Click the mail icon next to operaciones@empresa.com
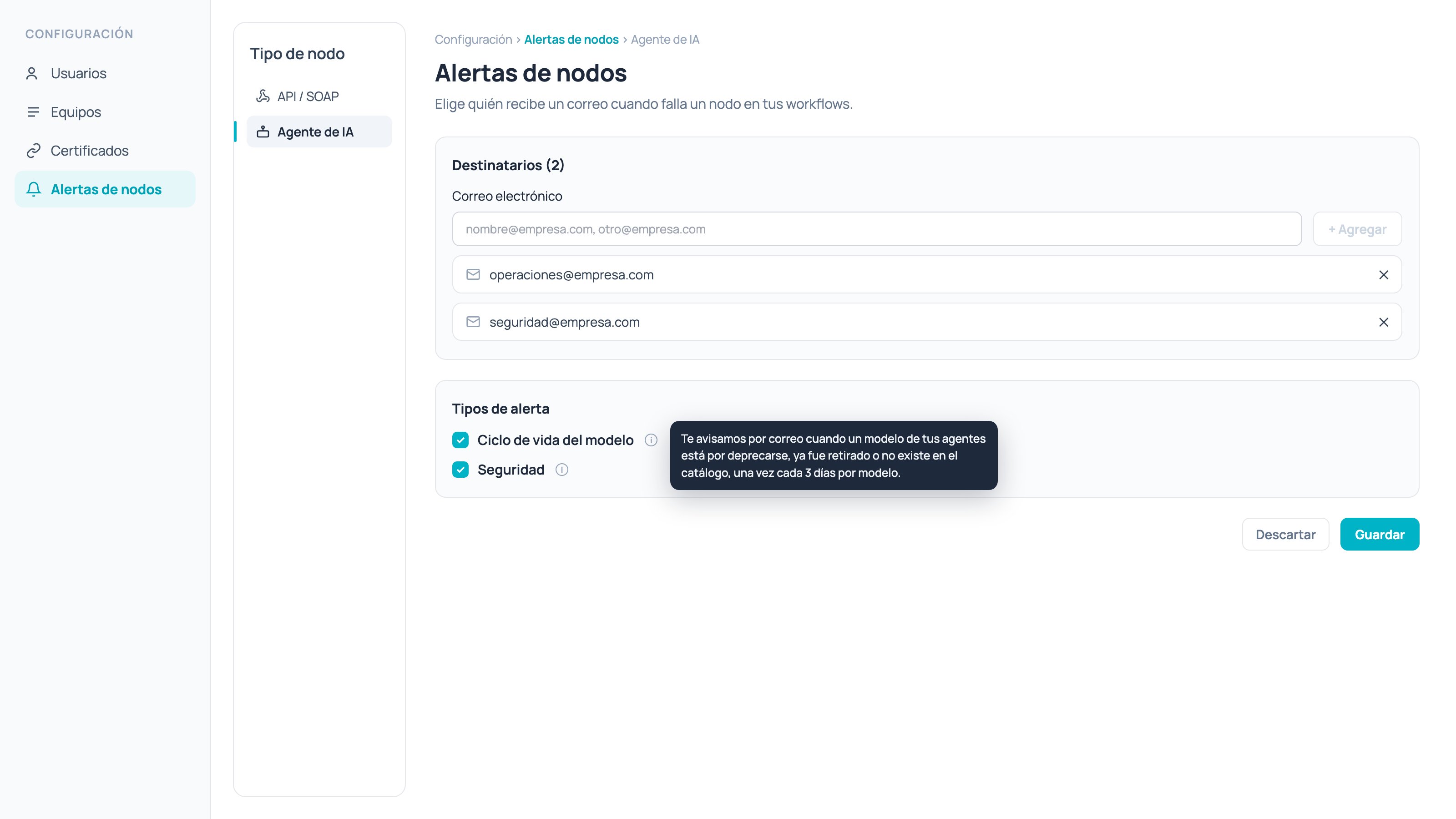This screenshot has height=819, width=1456. click(473, 274)
